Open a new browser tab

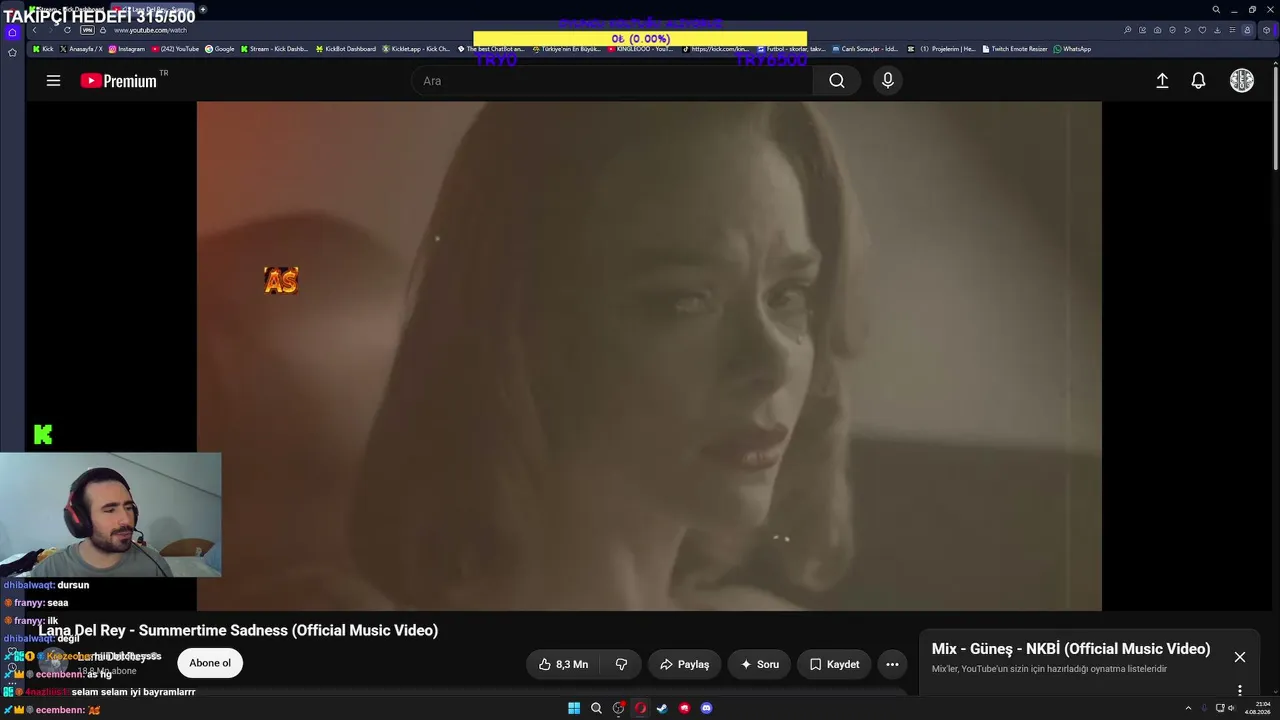203,10
